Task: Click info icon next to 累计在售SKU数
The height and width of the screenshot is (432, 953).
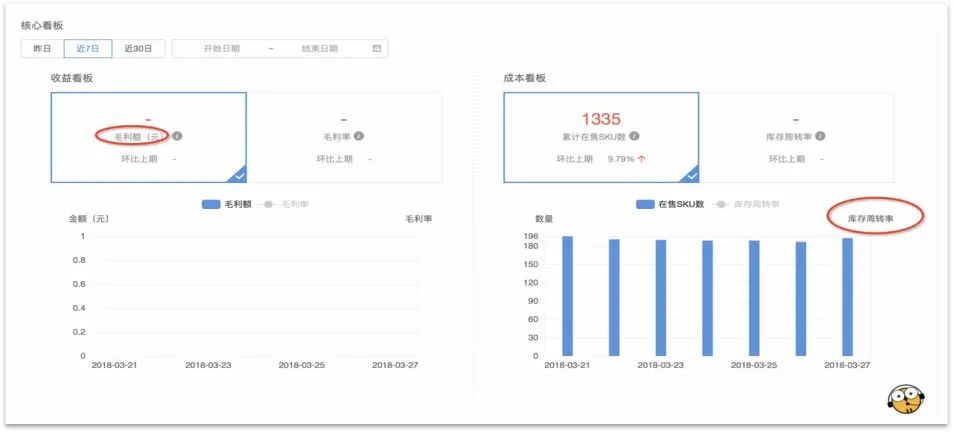Action: (634, 136)
